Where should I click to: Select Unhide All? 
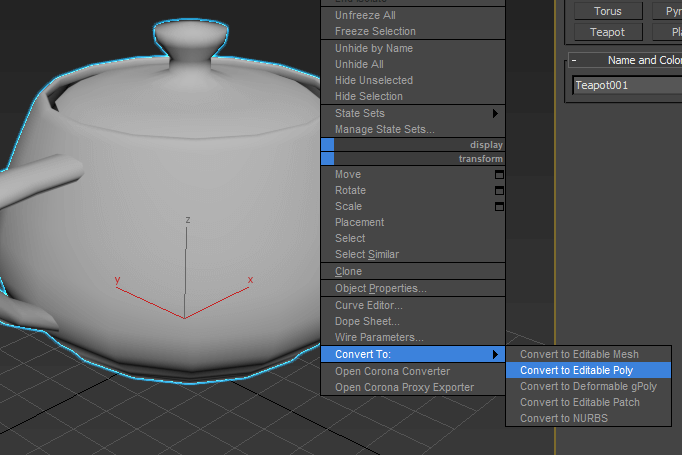[x=413, y=64]
